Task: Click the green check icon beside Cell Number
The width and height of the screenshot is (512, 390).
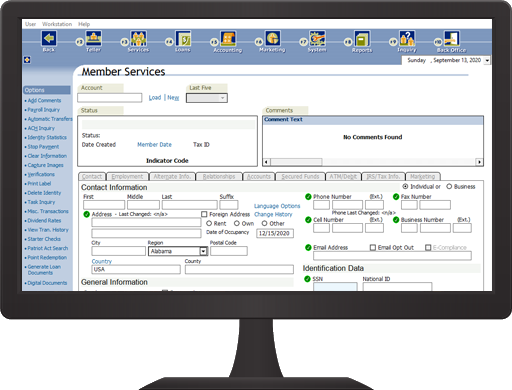Action: (308, 220)
